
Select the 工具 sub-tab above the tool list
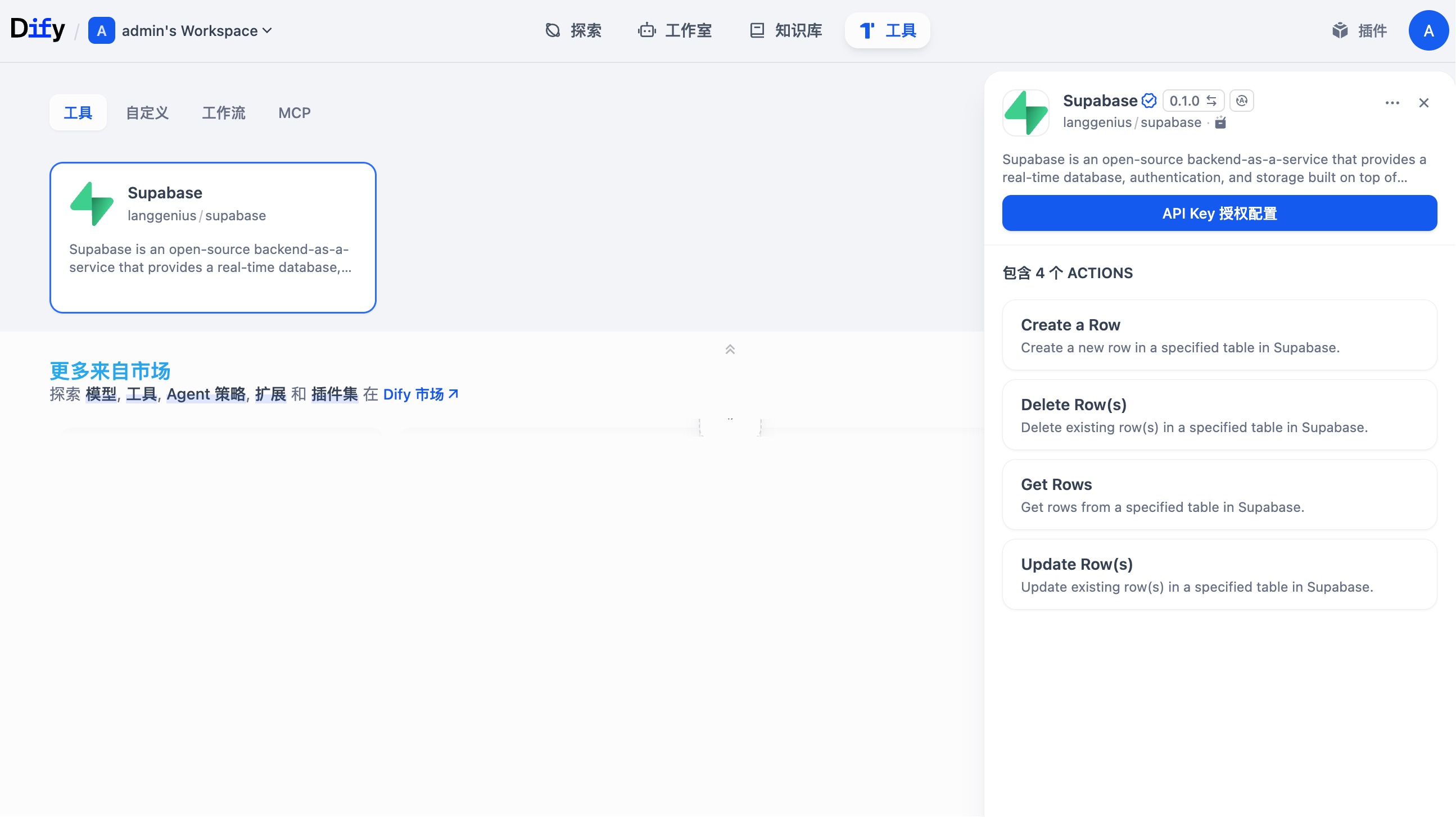click(x=78, y=113)
